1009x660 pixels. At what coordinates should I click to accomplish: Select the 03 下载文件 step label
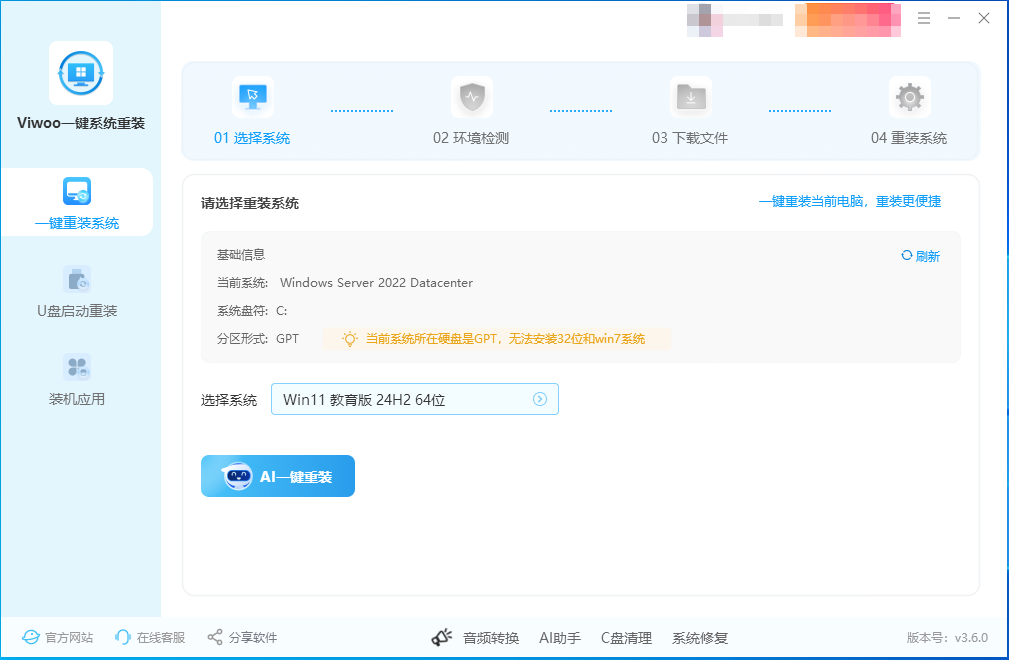[690, 138]
